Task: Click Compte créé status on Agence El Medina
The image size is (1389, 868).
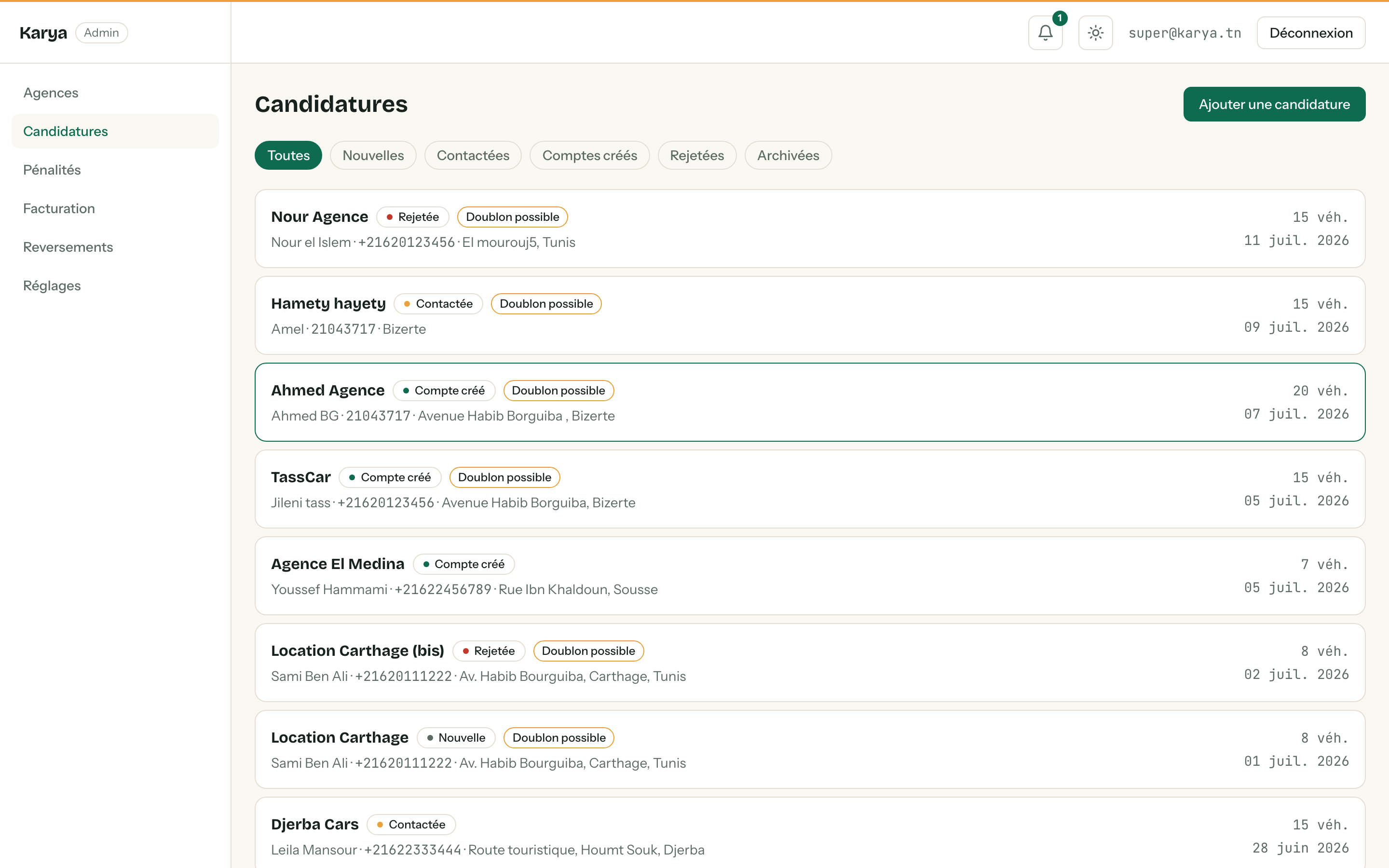Action: 464,564
